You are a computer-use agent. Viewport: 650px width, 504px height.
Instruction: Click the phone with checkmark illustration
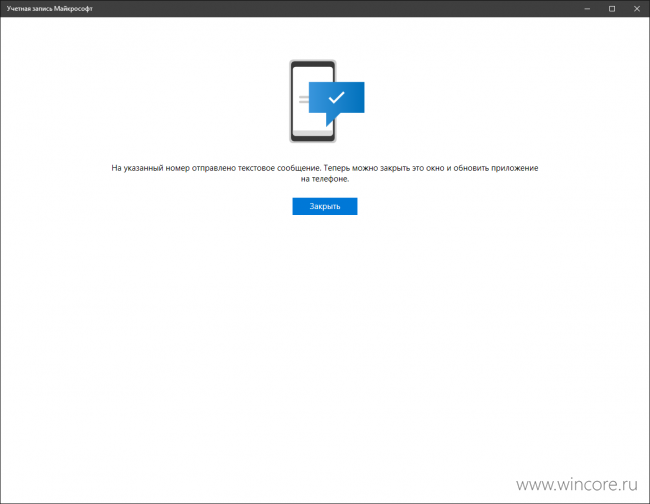point(327,101)
